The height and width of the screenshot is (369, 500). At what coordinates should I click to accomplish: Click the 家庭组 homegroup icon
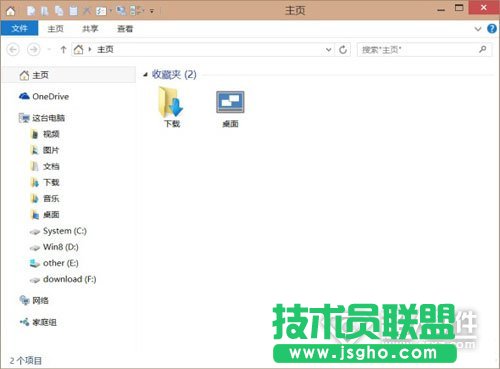pyautogui.click(x=24, y=322)
